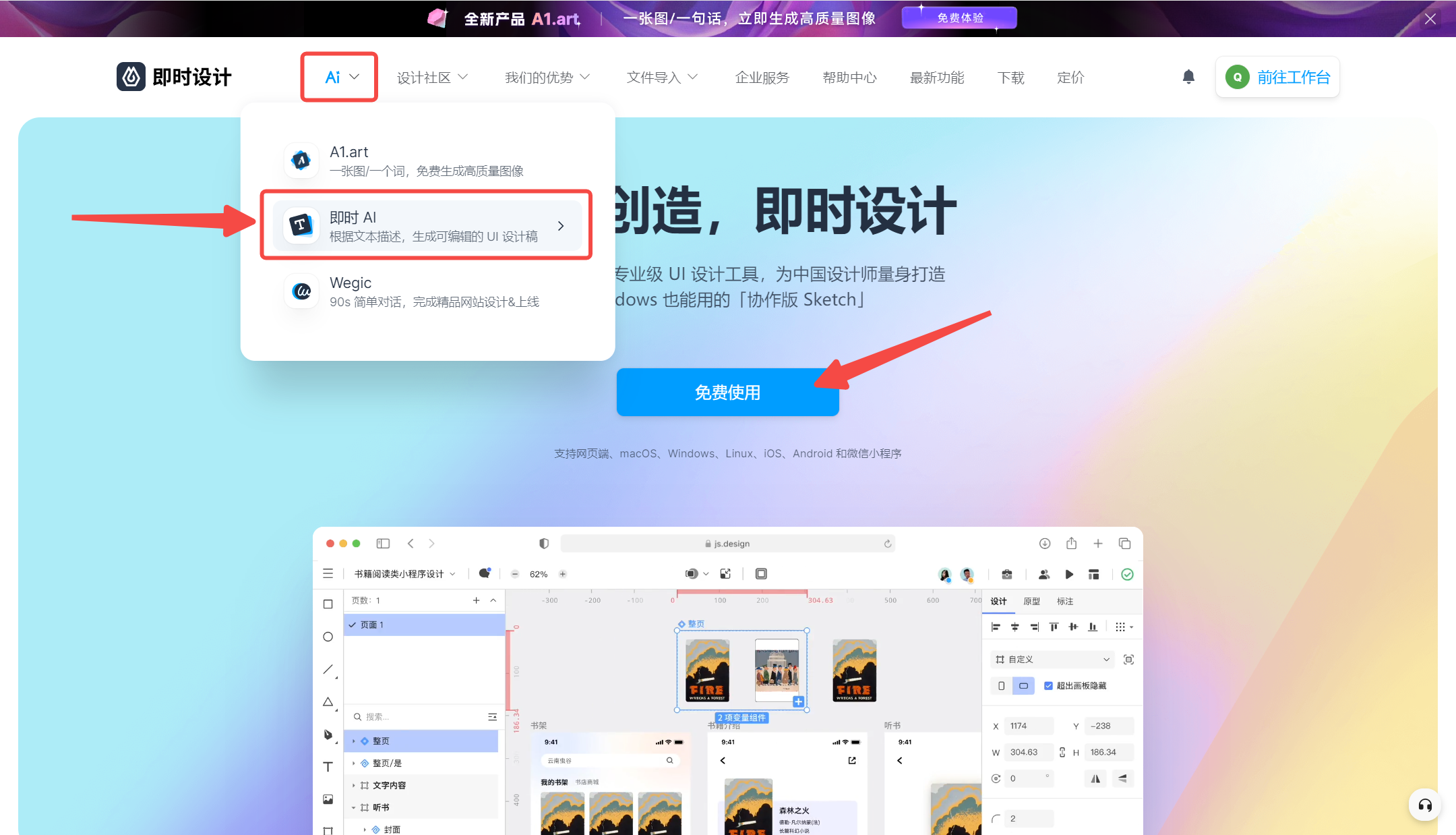Select the portrait orientation toggle
The width and height of the screenshot is (1456, 835).
tap(1002, 686)
